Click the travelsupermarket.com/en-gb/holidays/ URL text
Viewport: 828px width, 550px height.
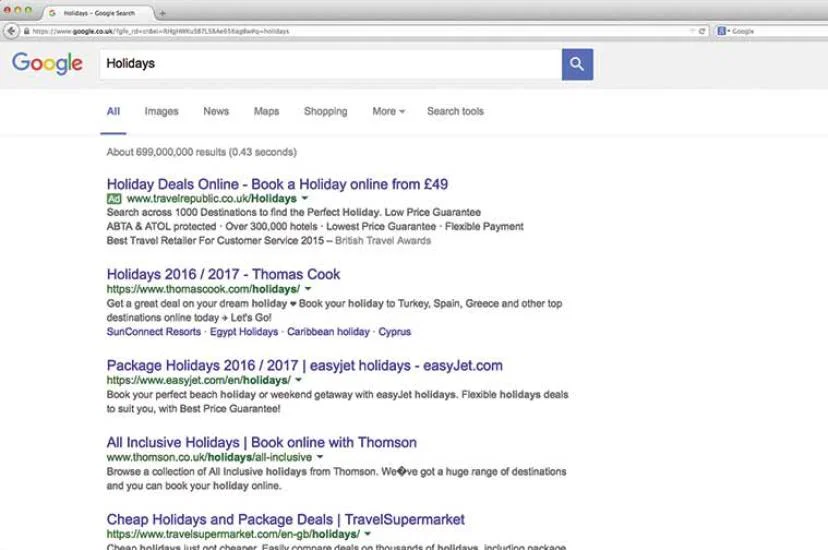click(233, 534)
